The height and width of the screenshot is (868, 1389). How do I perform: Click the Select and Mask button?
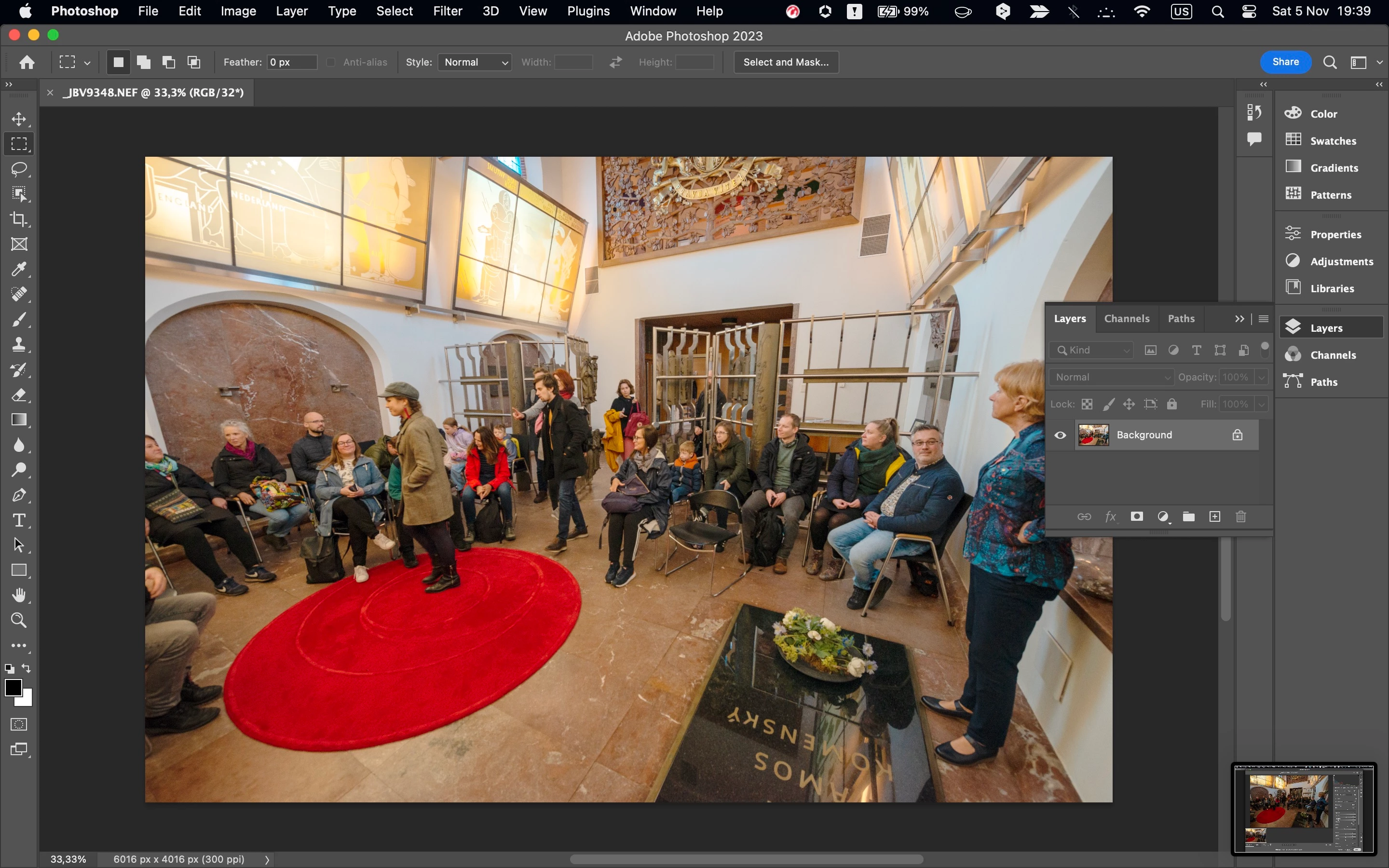786,62
